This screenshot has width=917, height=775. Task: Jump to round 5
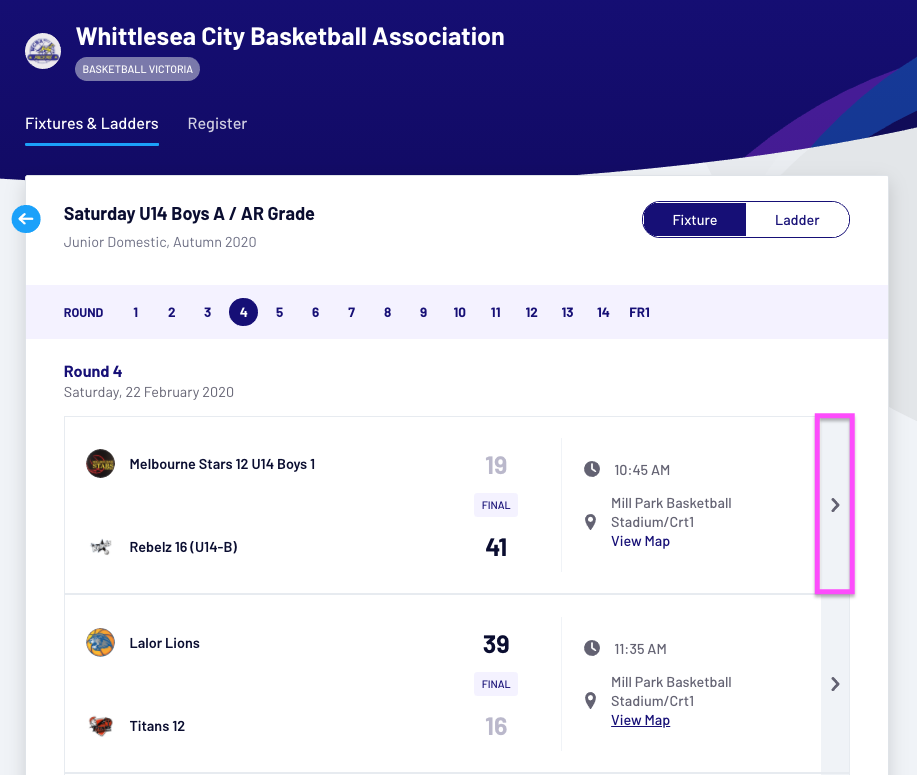pyautogui.click(x=279, y=313)
